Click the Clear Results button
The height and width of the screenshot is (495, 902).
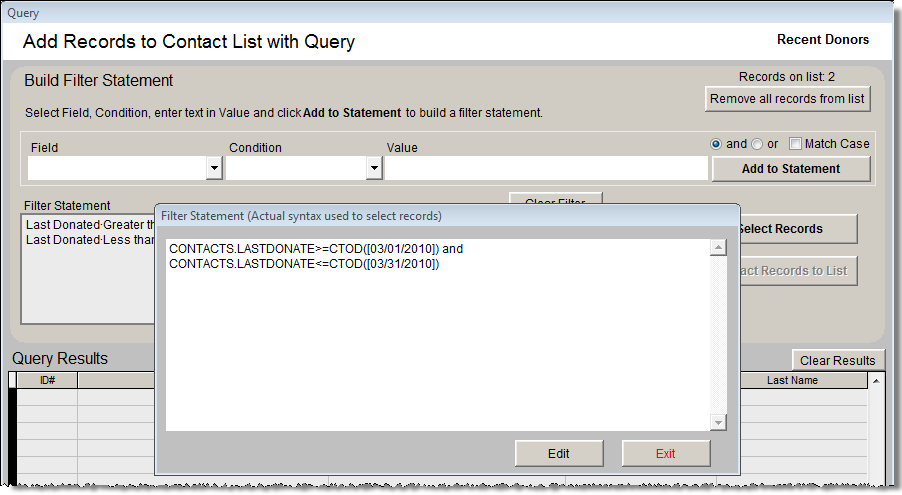coord(838,360)
